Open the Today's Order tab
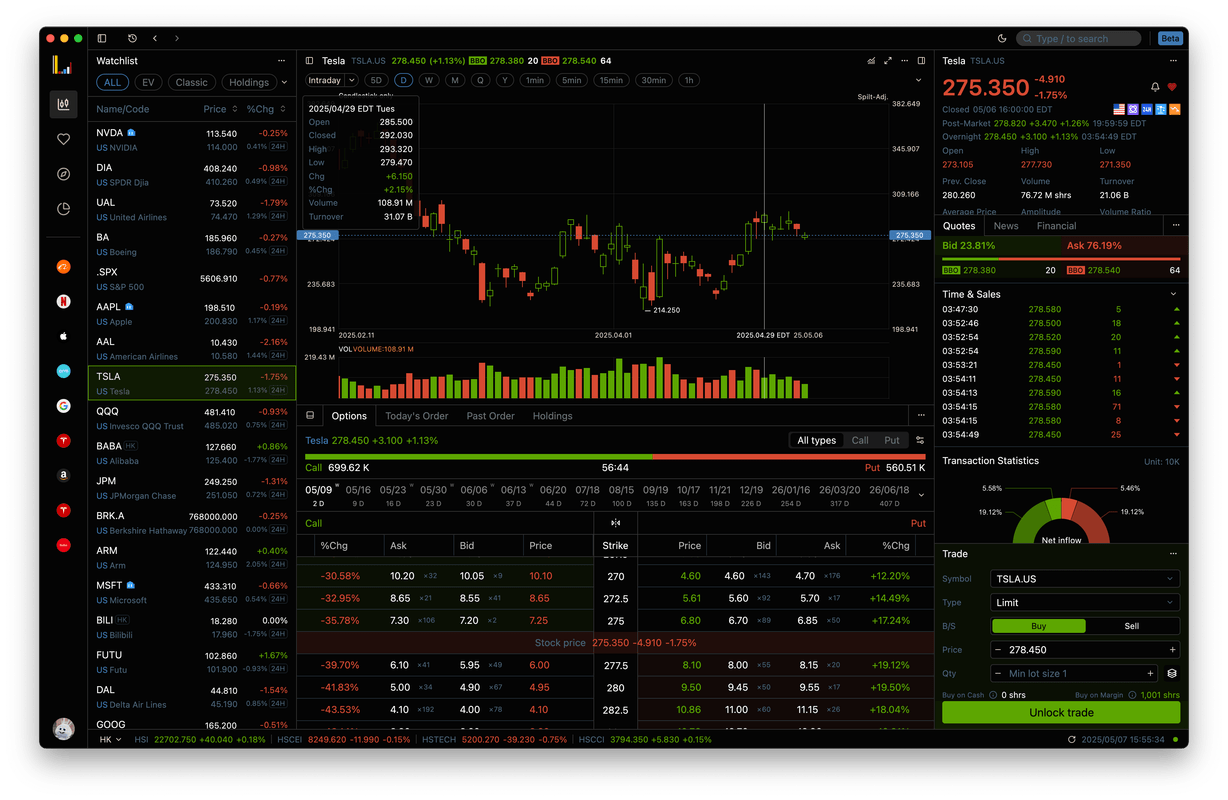 click(x=417, y=416)
